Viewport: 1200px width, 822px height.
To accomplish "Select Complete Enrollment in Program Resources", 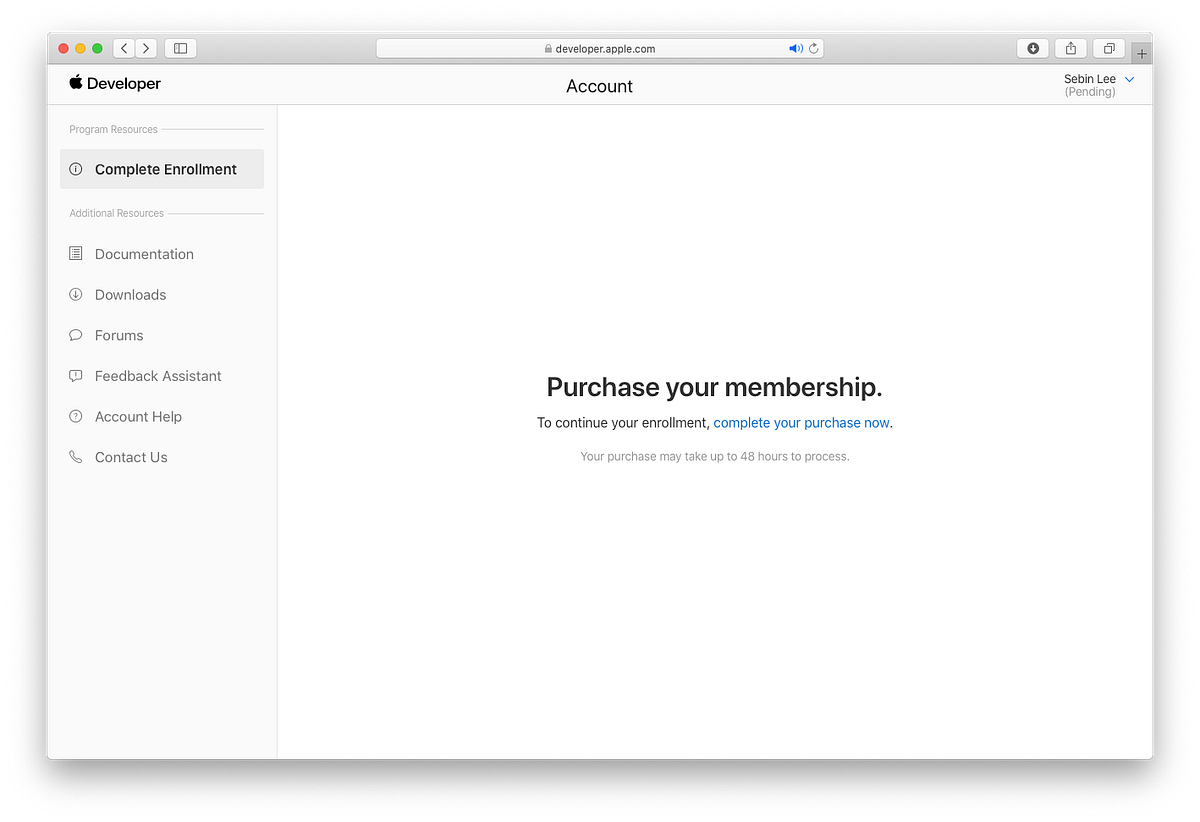I will [161, 169].
